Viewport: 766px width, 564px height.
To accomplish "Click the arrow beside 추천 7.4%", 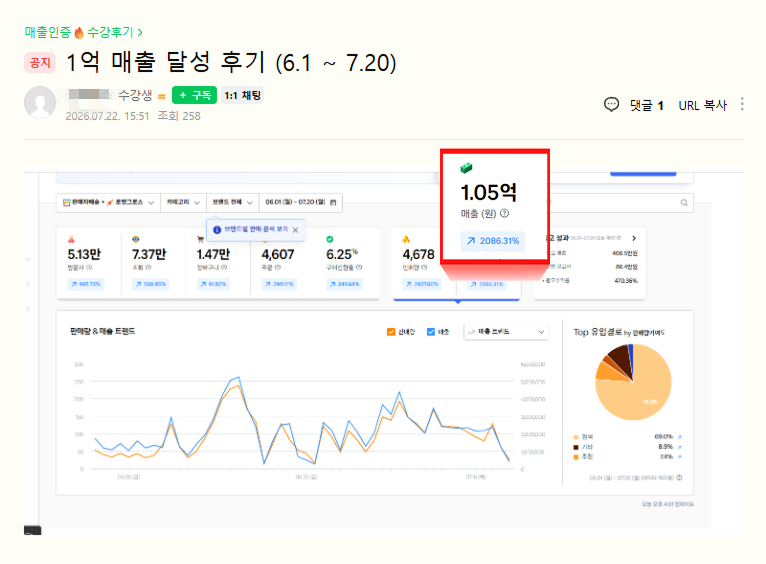I will (680, 457).
